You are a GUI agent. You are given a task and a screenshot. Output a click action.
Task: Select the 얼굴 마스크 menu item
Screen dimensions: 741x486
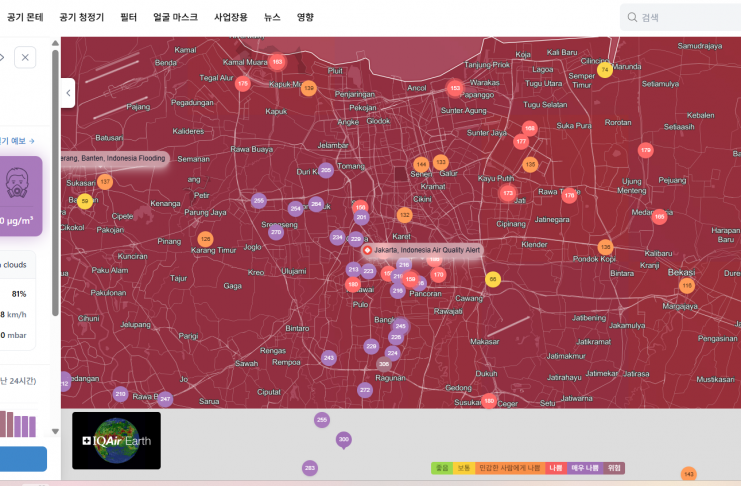coord(175,17)
